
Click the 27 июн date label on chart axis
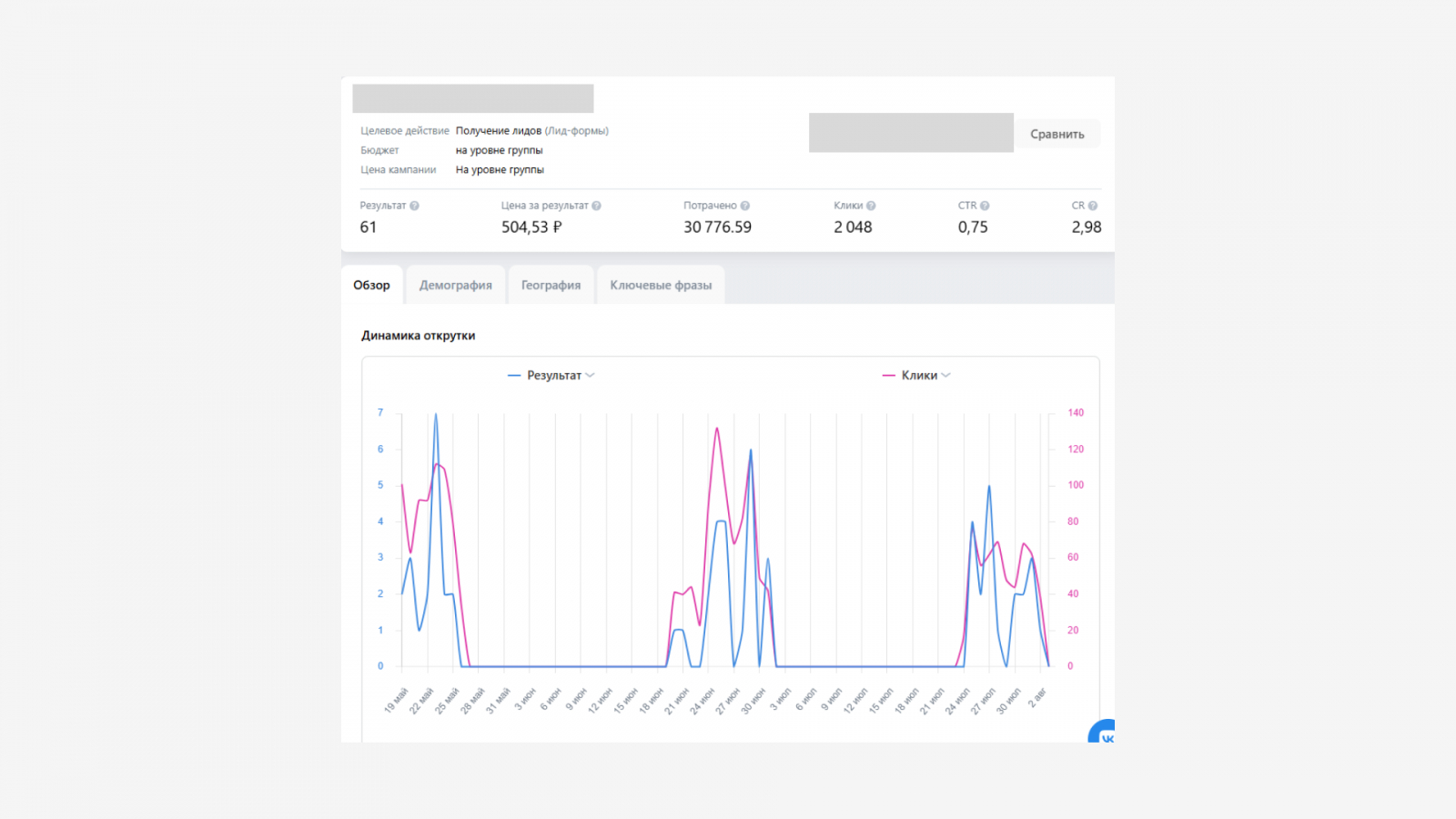(727, 701)
